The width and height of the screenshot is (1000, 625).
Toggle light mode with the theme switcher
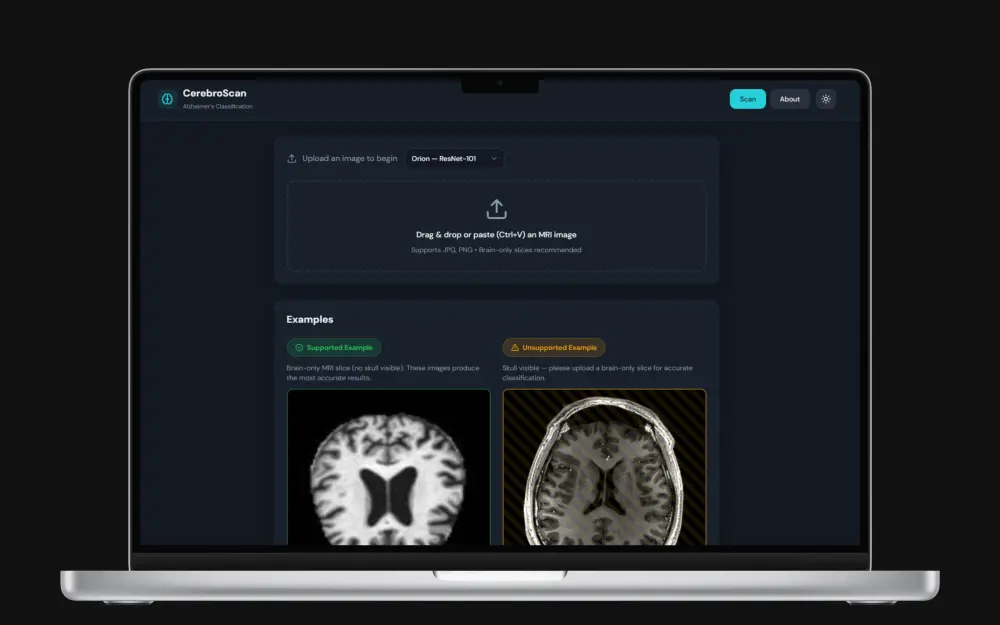(x=825, y=99)
